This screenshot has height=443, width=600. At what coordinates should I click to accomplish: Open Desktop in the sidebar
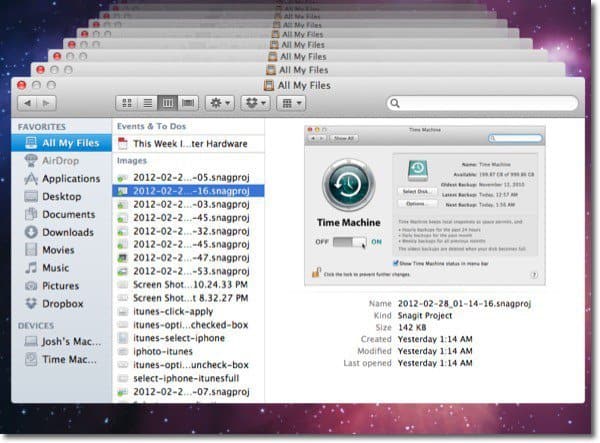[x=62, y=197]
